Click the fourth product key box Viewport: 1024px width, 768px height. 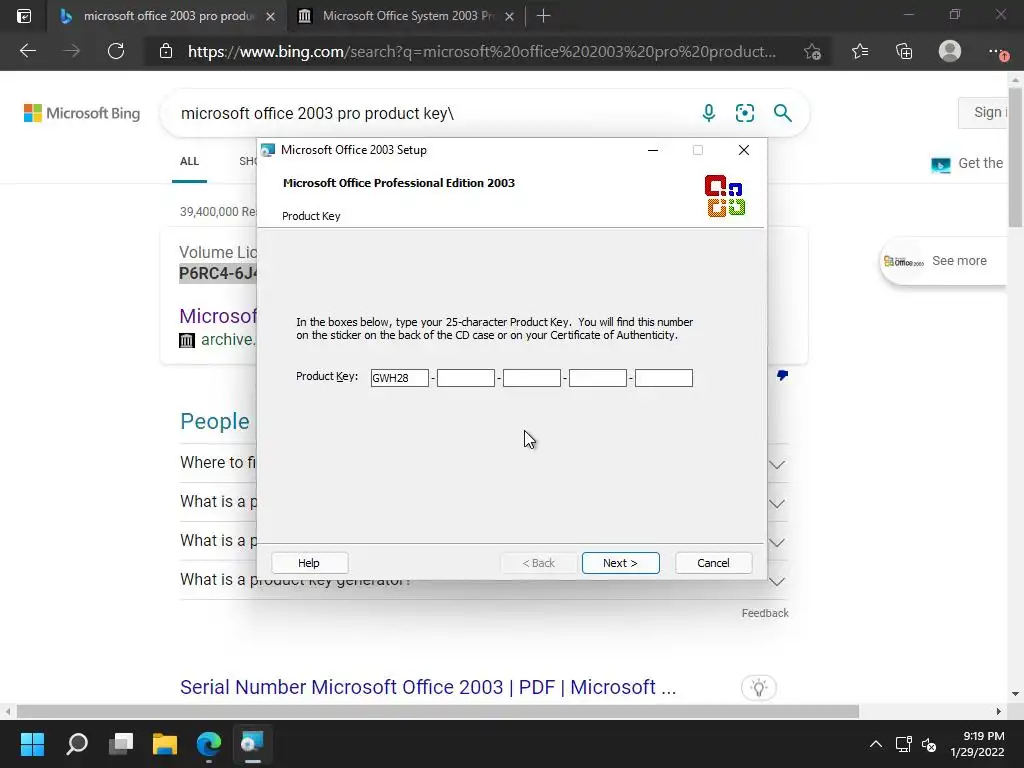point(598,377)
